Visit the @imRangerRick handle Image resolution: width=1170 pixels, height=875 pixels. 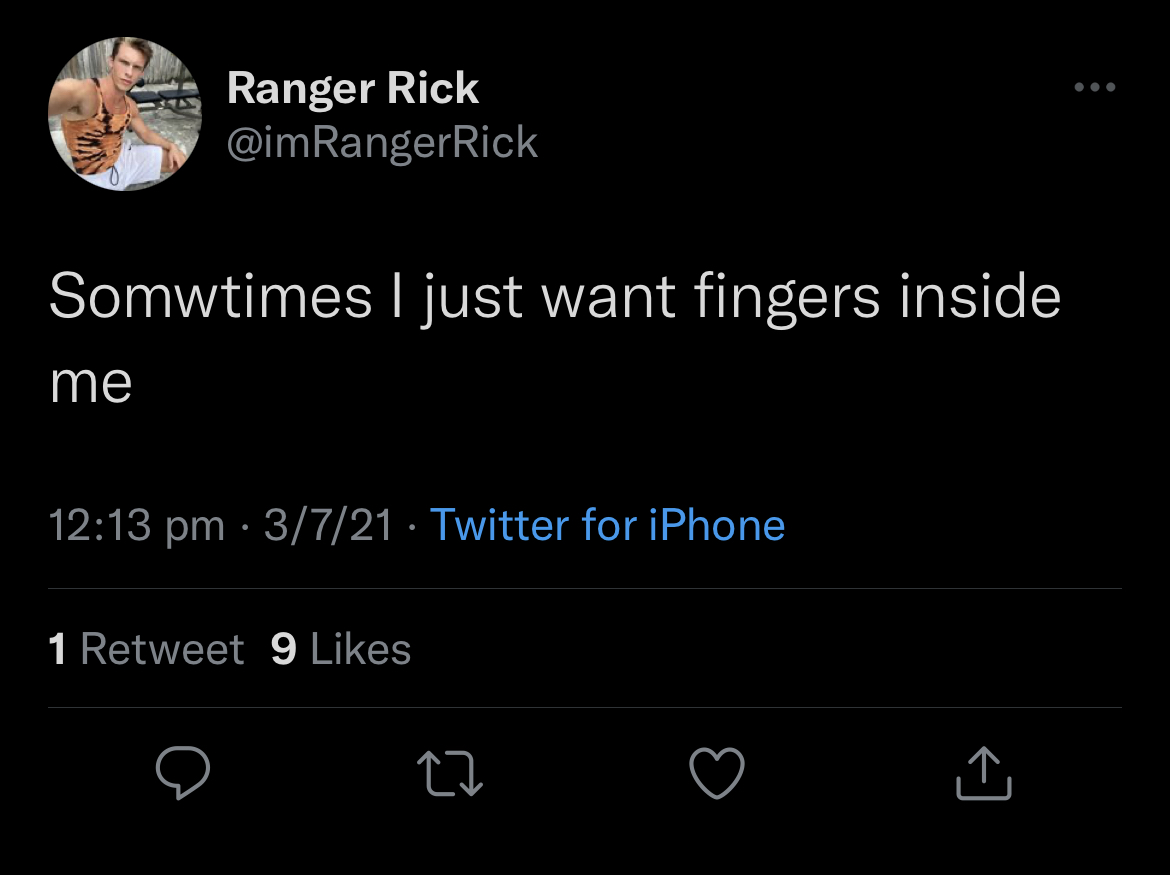[382, 143]
